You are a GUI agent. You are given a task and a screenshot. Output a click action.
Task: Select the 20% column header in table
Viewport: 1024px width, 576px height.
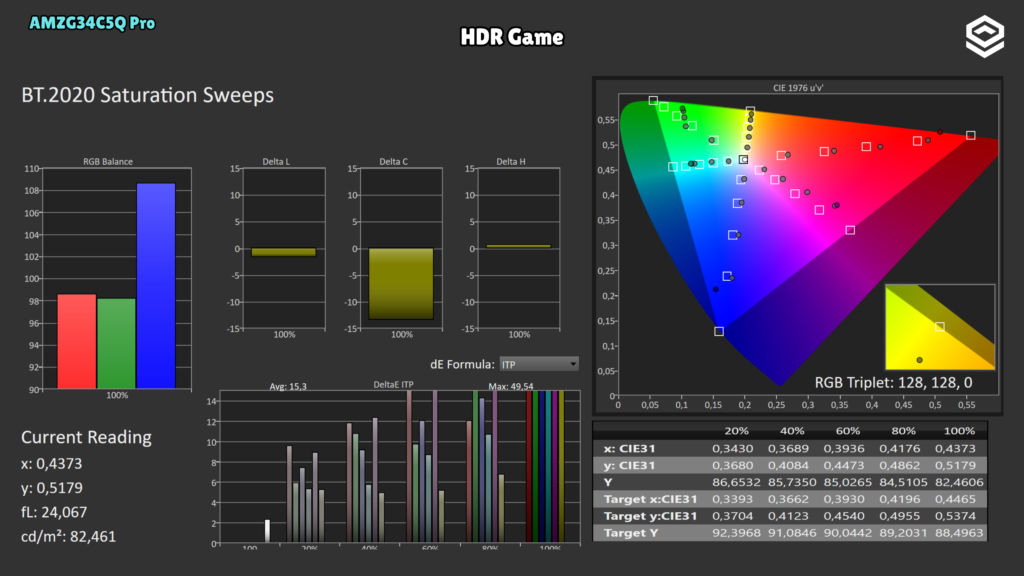point(736,431)
